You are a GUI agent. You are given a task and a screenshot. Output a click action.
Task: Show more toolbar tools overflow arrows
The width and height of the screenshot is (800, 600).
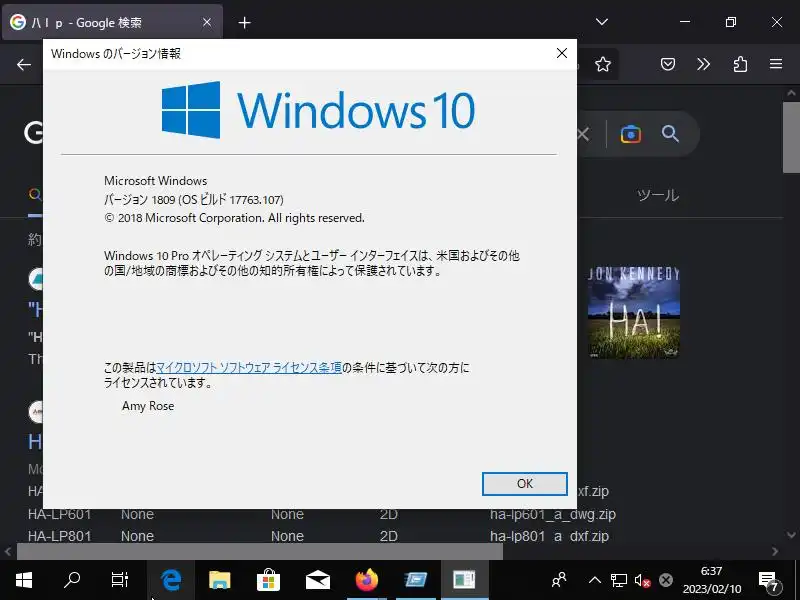704,64
